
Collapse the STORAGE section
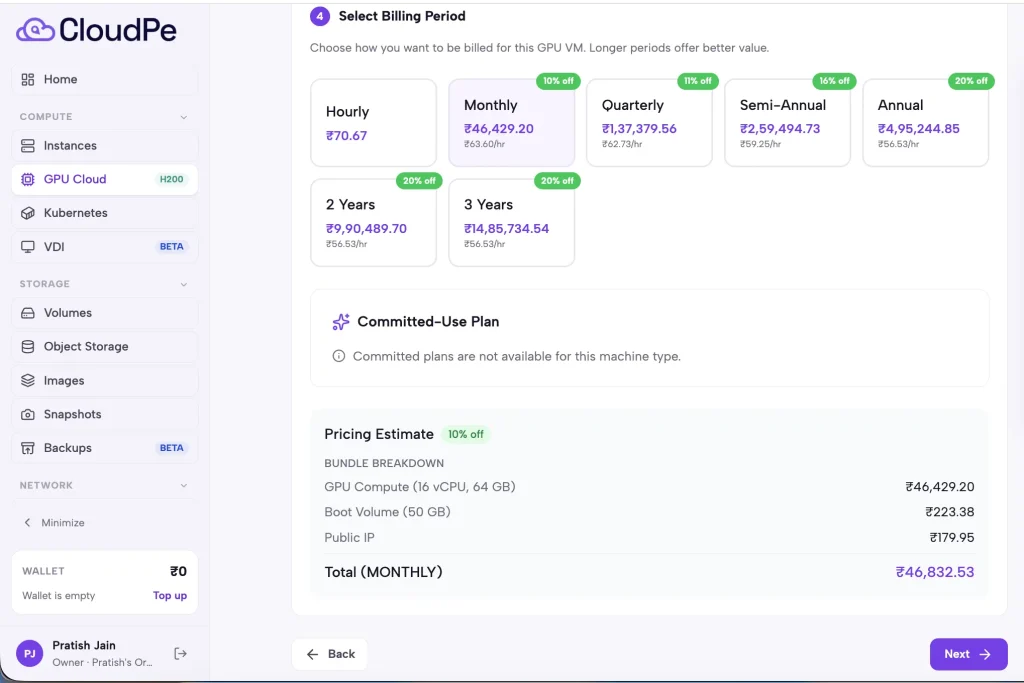[184, 284]
